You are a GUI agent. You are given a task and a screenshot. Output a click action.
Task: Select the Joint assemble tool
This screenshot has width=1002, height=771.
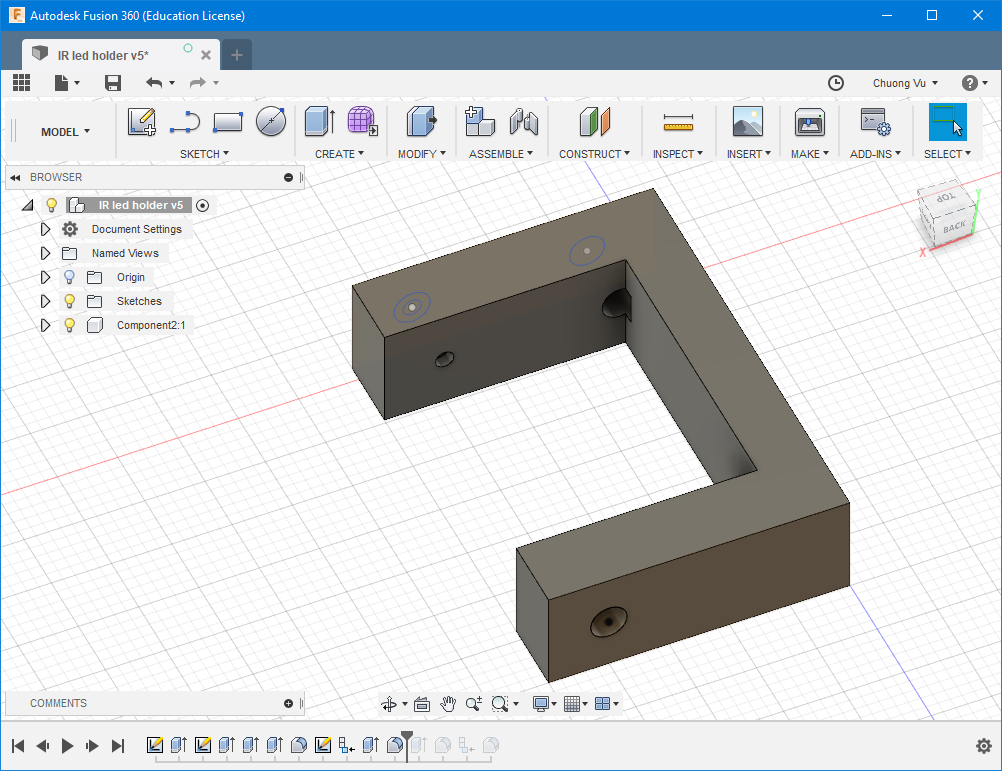pos(523,121)
